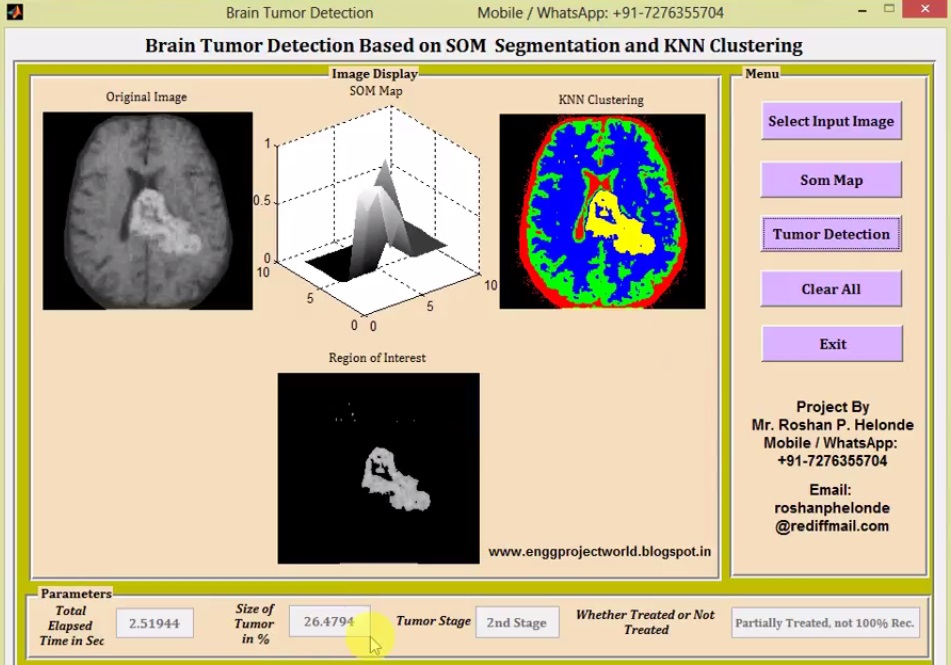The height and width of the screenshot is (665, 951).
Task: Click the Clear All button
Action: 831,288
